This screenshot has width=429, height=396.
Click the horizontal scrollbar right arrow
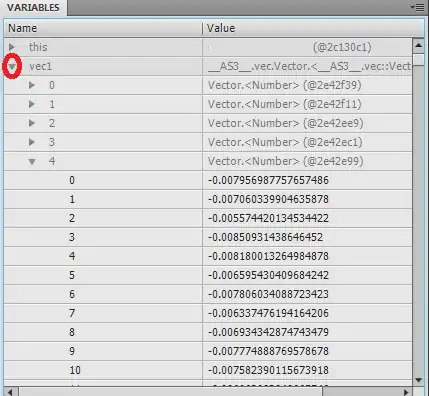tap(406, 392)
